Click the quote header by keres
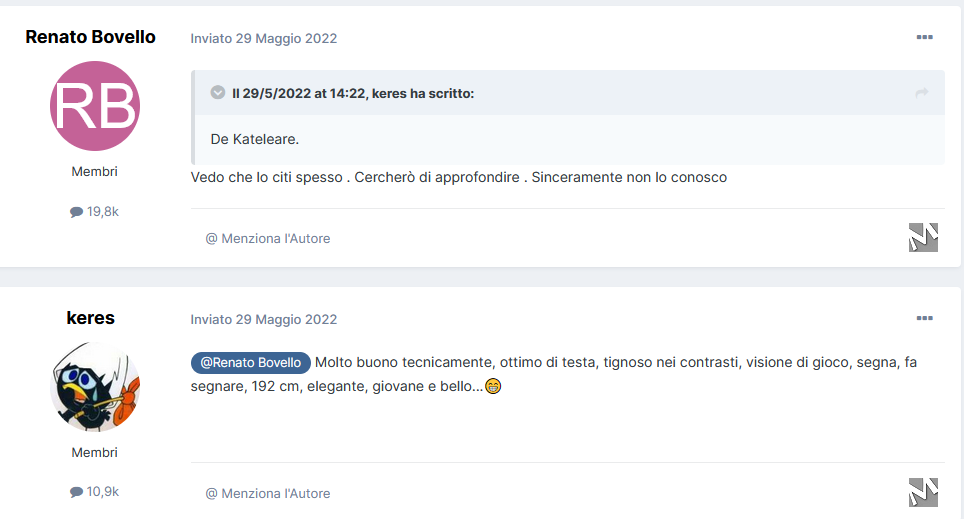This screenshot has width=964, height=519. (353, 93)
